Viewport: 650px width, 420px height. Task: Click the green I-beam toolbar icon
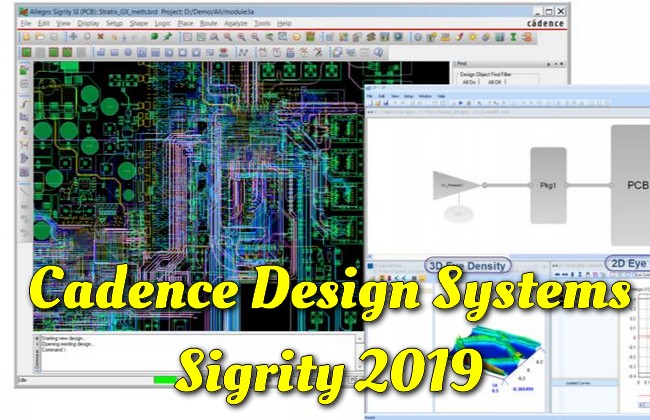513,37
